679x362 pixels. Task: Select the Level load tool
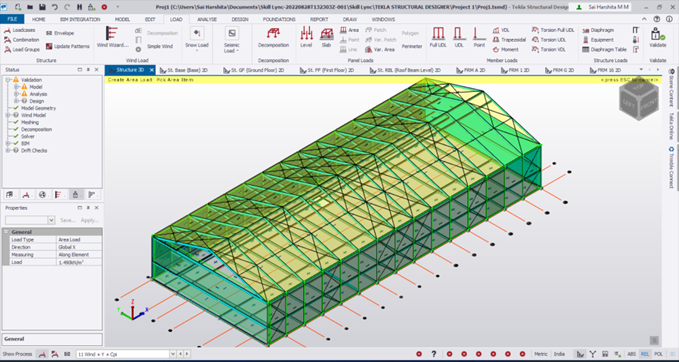[x=306, y=37]
